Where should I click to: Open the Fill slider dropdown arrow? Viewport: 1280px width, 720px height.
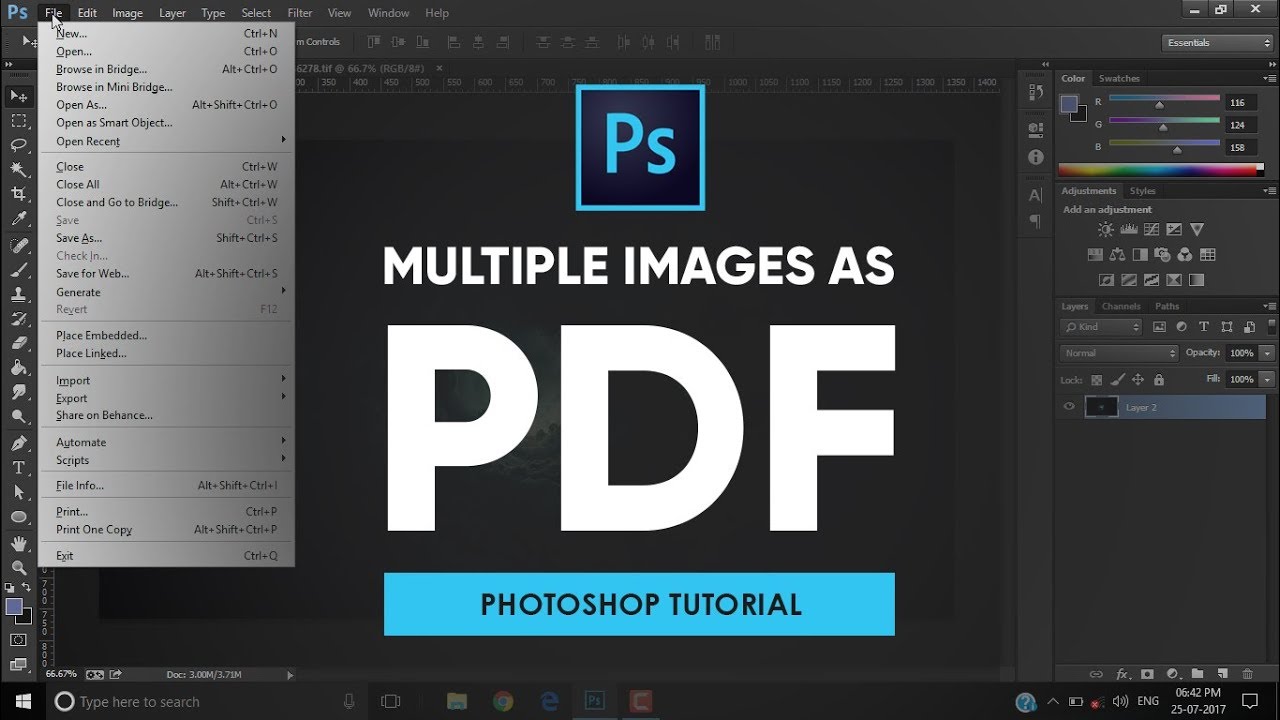point(1267,380)
